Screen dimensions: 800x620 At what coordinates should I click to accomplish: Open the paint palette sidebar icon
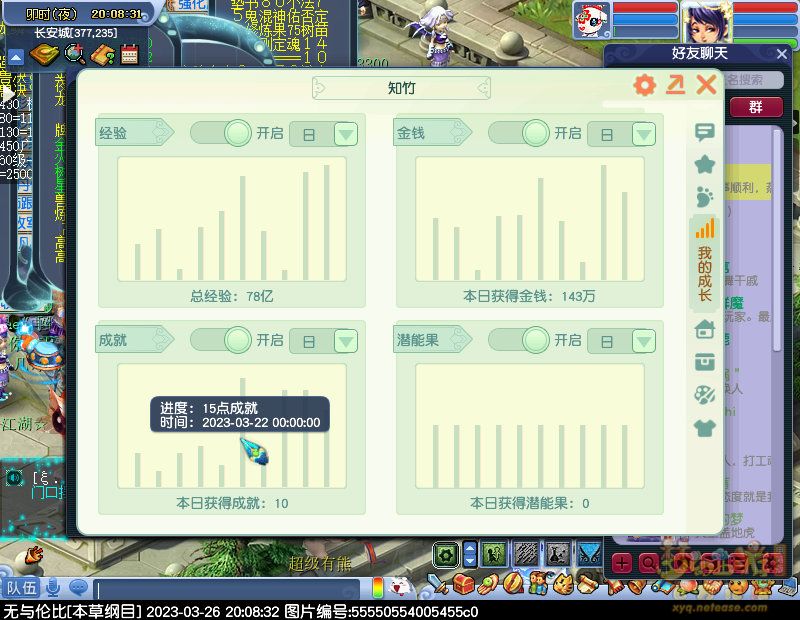pos(705,395)
